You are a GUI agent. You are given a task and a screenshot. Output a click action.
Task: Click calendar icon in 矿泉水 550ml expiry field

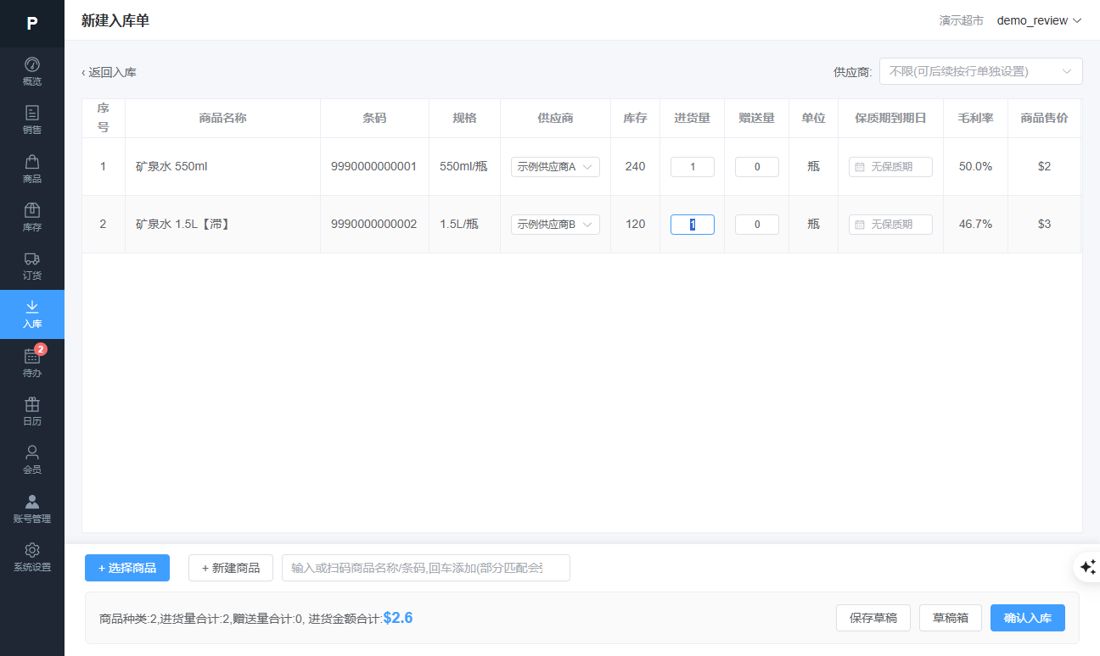click(x=859, y=167)
